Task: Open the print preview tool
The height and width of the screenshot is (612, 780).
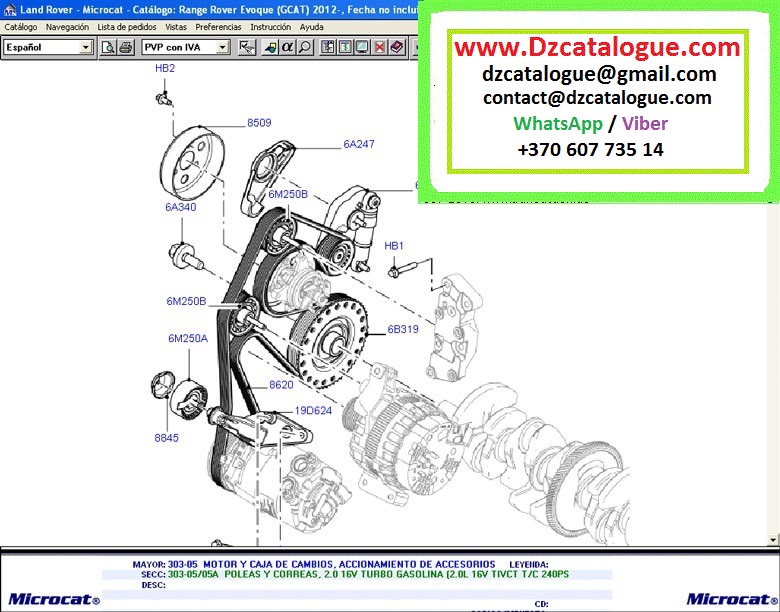Action: (107, 47)
